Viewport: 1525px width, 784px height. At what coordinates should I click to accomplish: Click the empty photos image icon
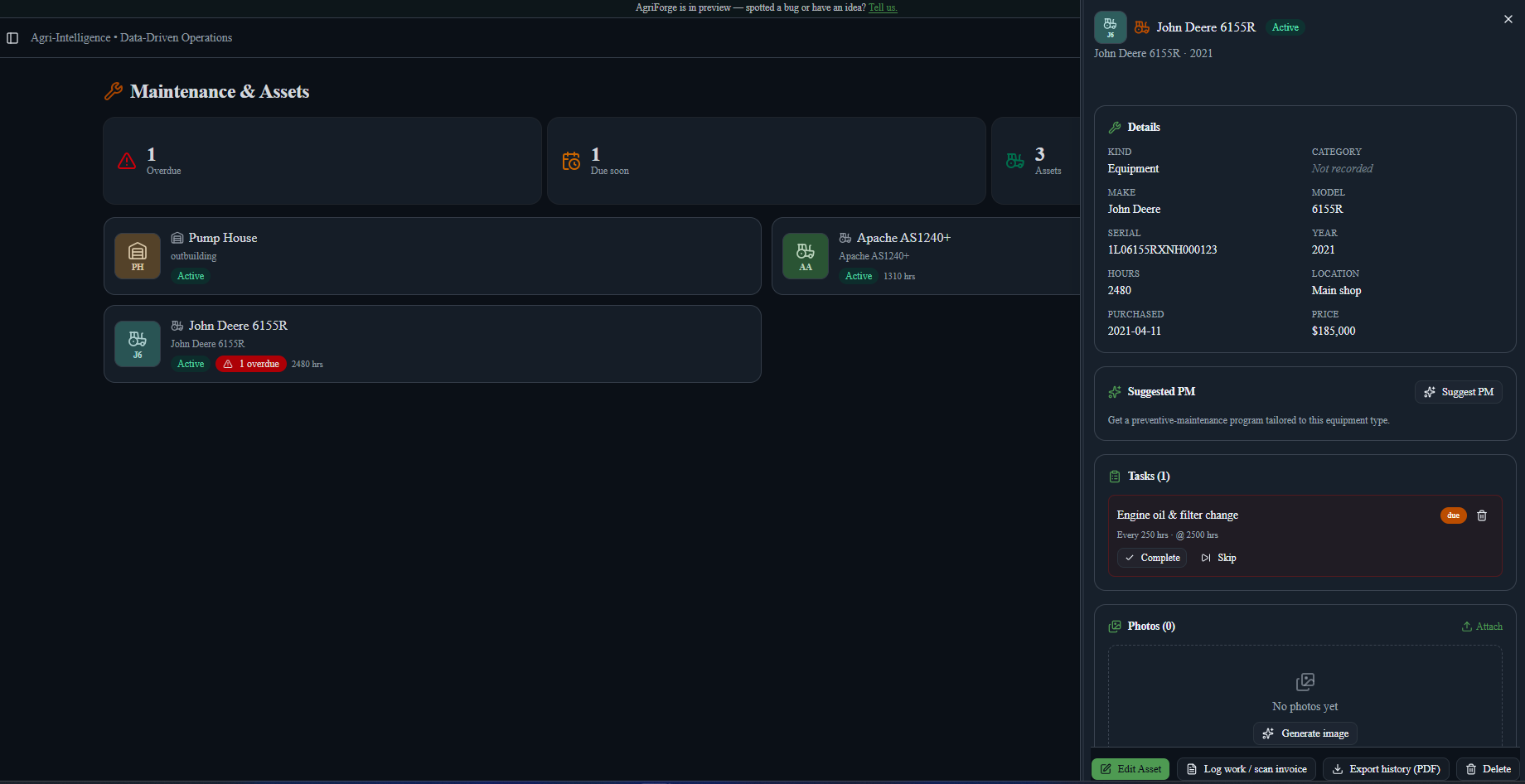(x=1305, y=682)
